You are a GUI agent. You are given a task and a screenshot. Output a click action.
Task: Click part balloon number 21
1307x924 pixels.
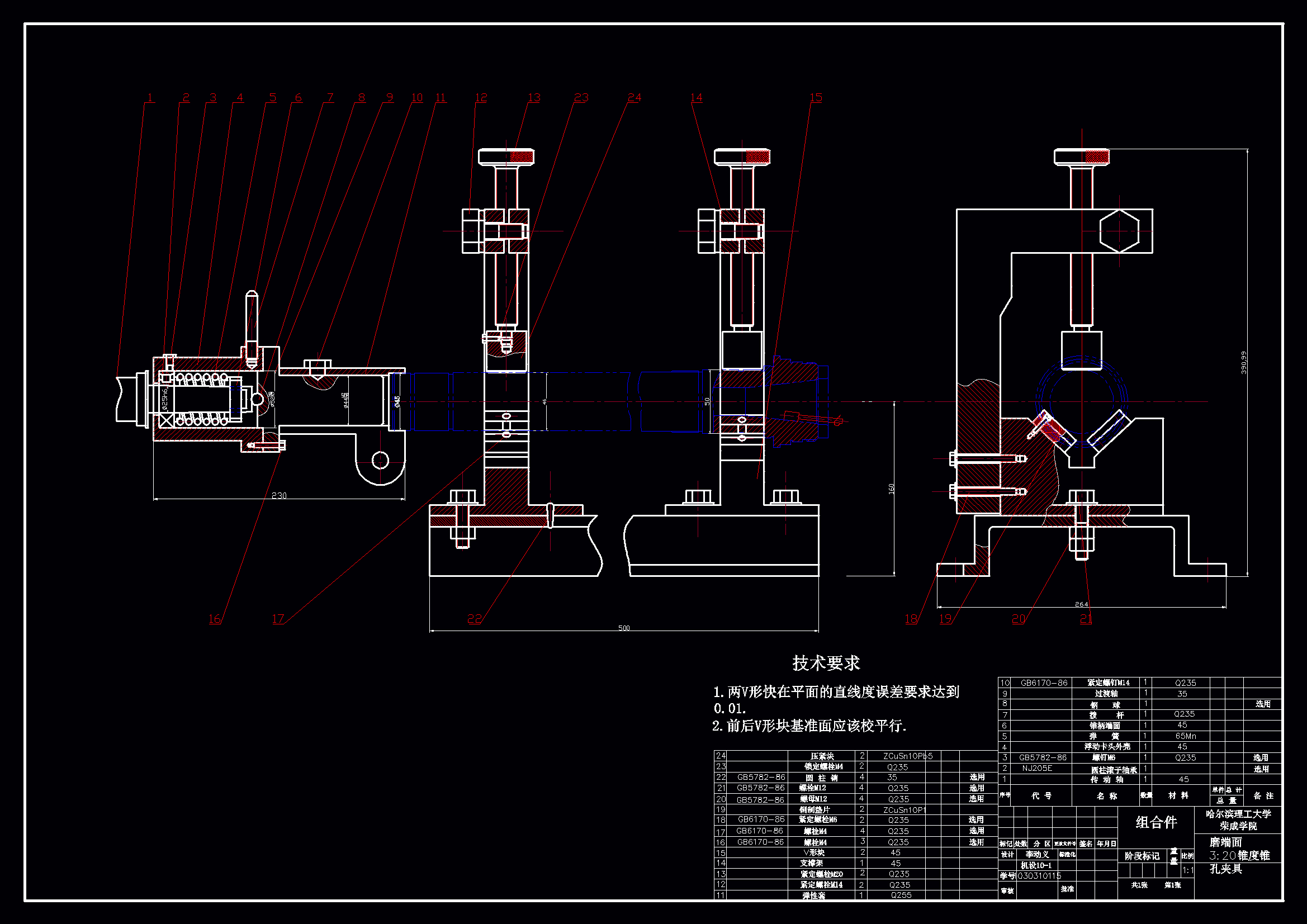1086,619
